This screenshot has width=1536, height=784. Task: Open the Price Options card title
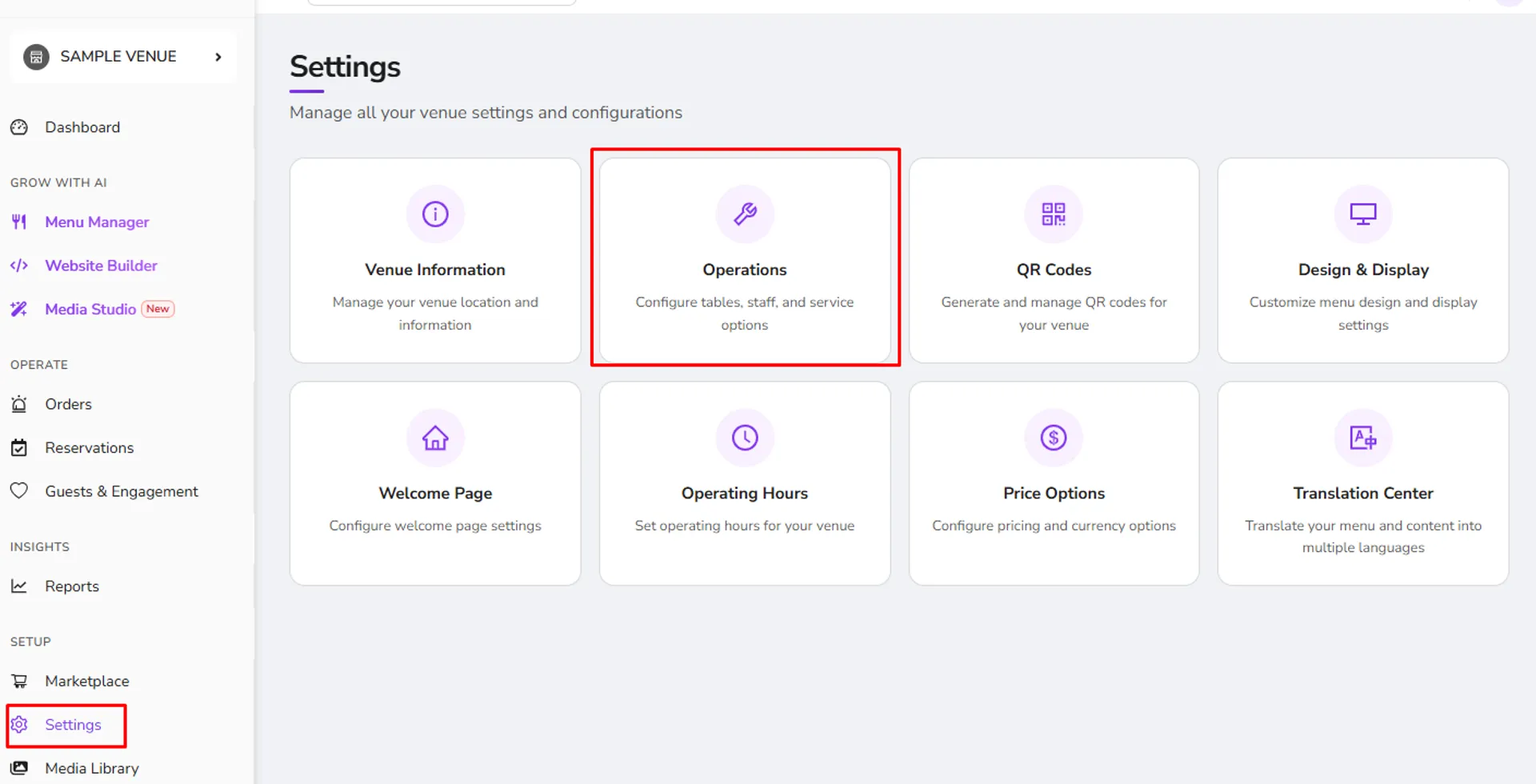[1054, 493]
